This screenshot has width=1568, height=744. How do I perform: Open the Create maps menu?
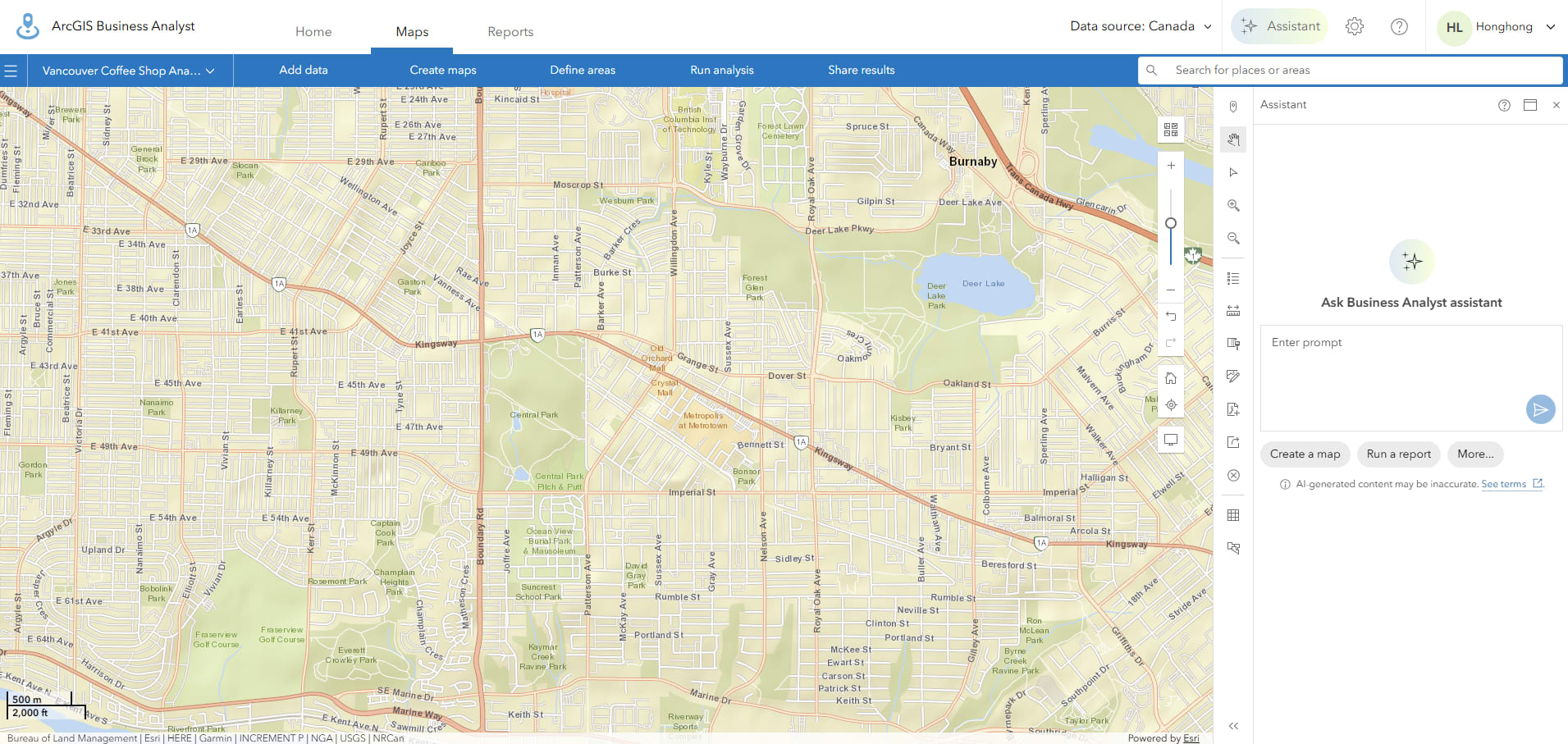click(x=443, y=71)
